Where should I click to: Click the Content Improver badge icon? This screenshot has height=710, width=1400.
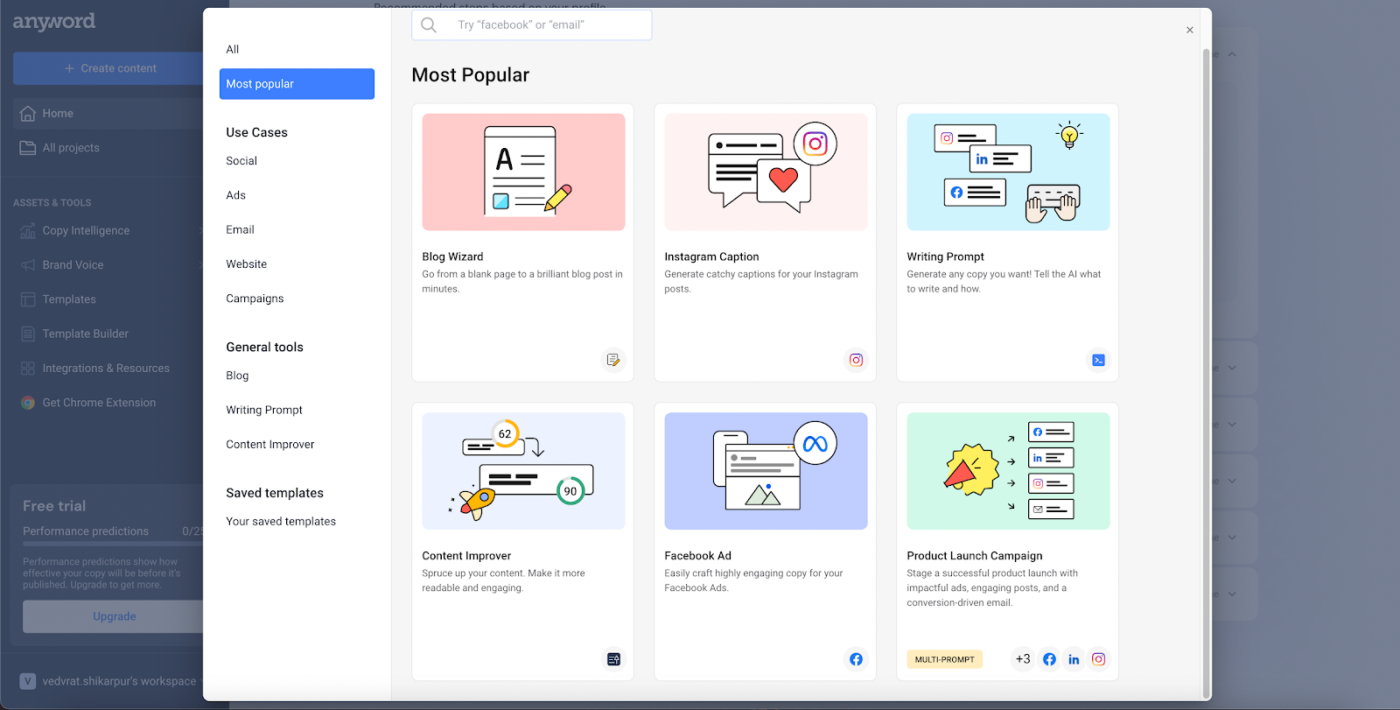click(613, 659)
